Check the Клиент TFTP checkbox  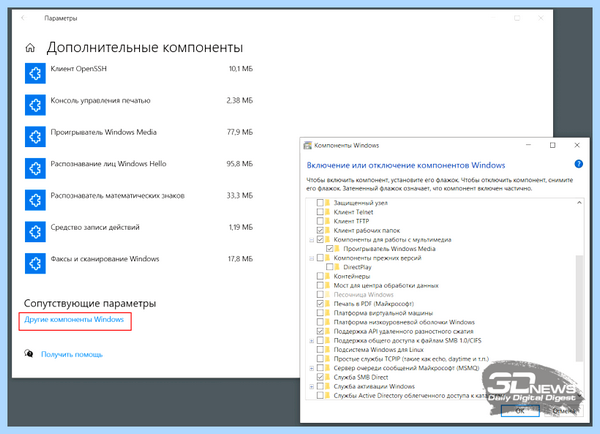pos(320,221)
